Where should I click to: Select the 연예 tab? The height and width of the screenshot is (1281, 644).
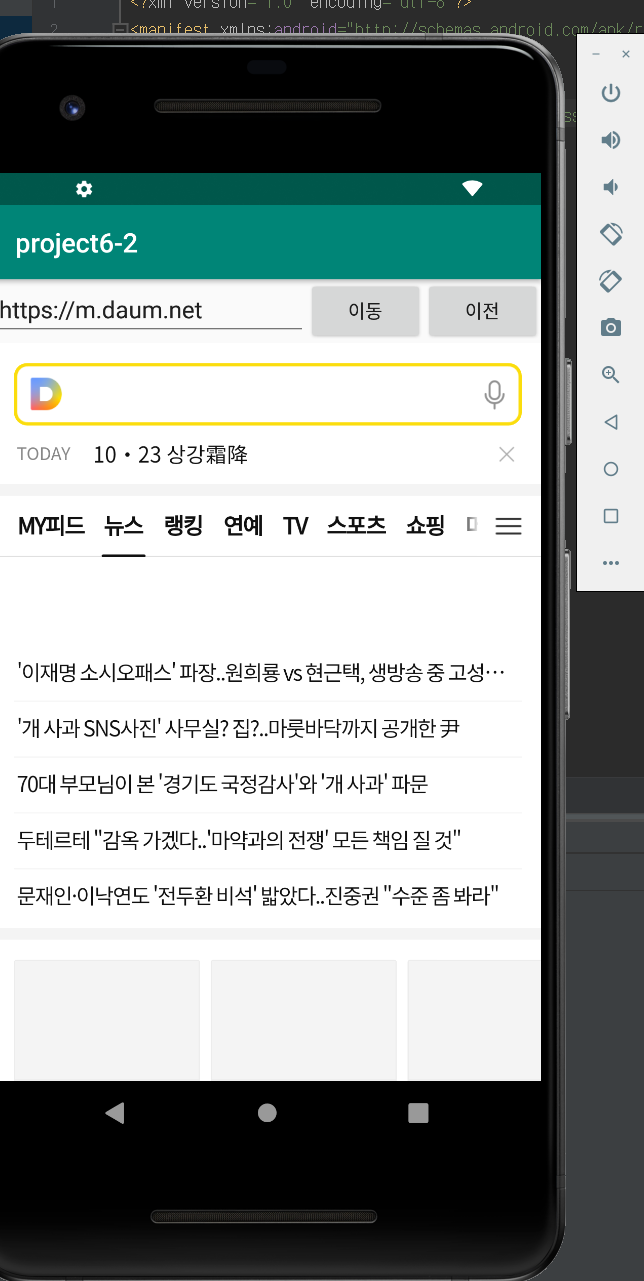[x=244, y=526]
